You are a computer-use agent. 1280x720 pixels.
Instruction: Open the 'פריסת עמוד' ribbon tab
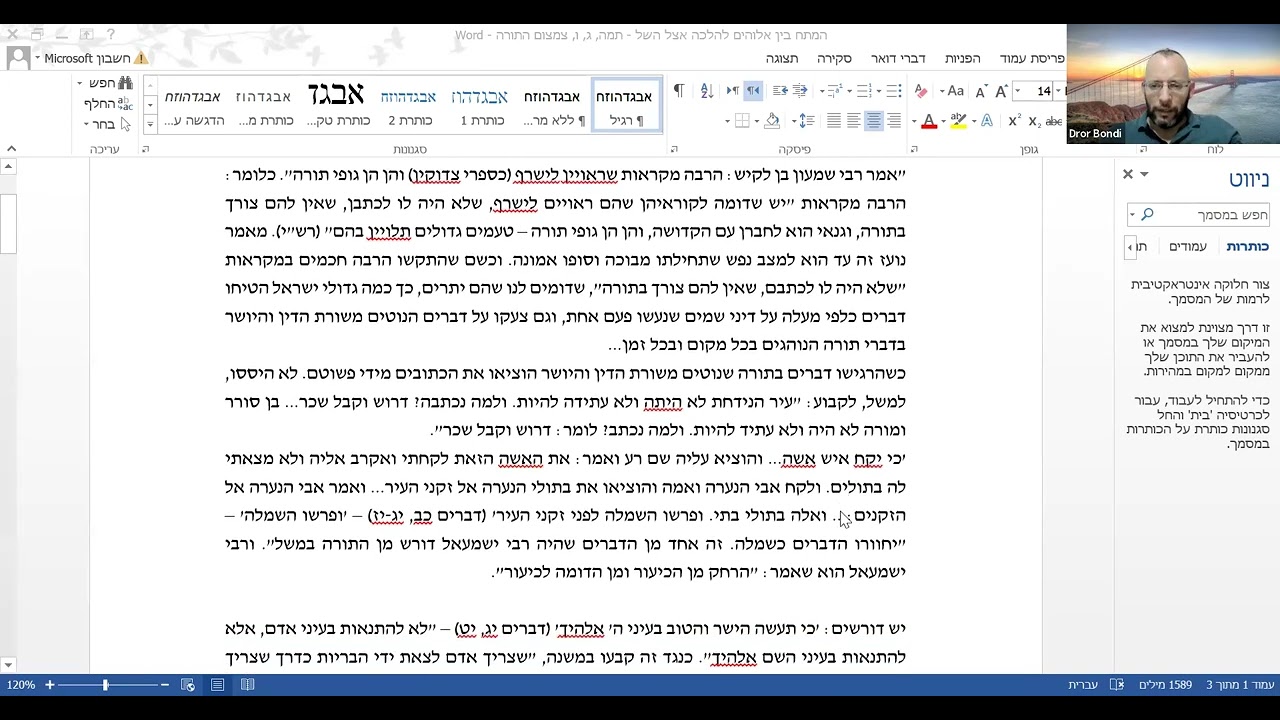[x=1031, y=59]
